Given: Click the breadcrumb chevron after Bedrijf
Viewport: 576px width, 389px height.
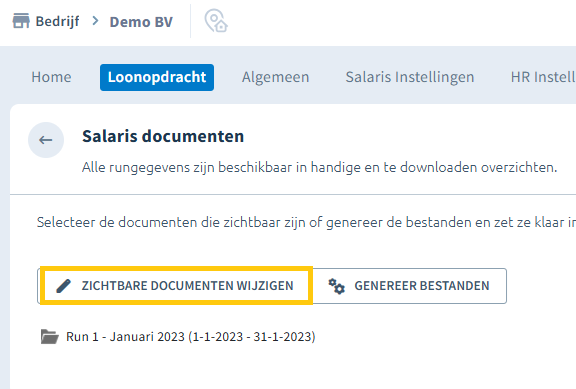Looking at the screenshot, I should (x=95, y=21).
